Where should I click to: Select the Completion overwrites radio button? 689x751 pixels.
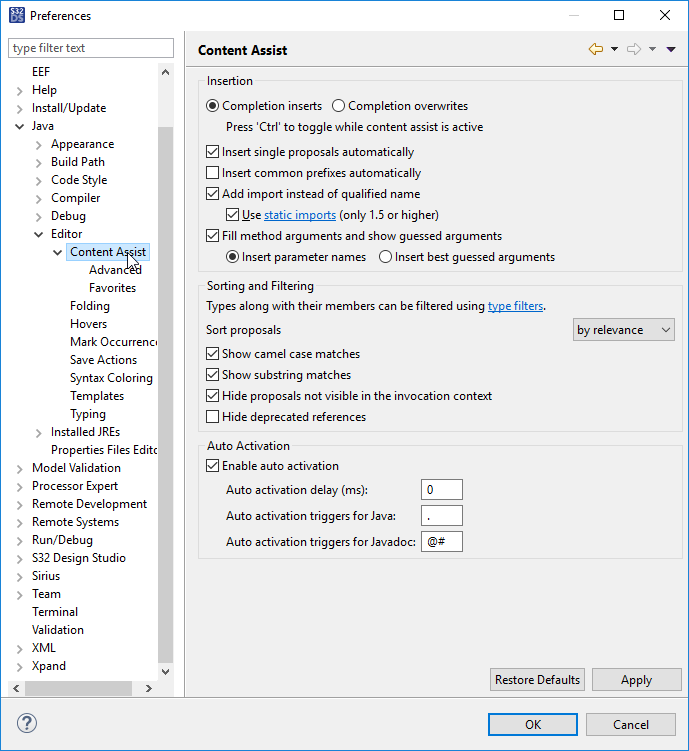click(339, 106)
